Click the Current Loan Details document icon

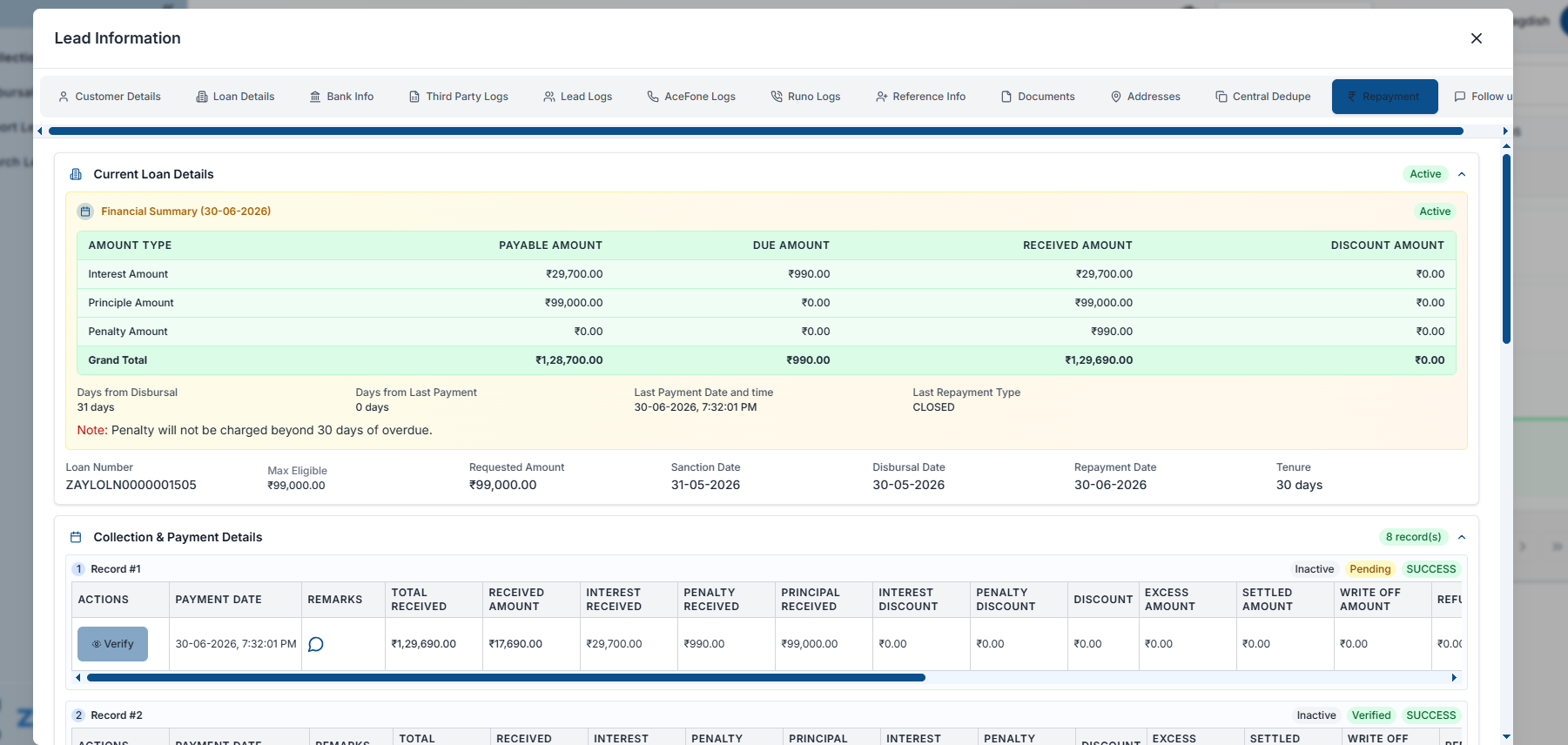(x=76, y=174)
